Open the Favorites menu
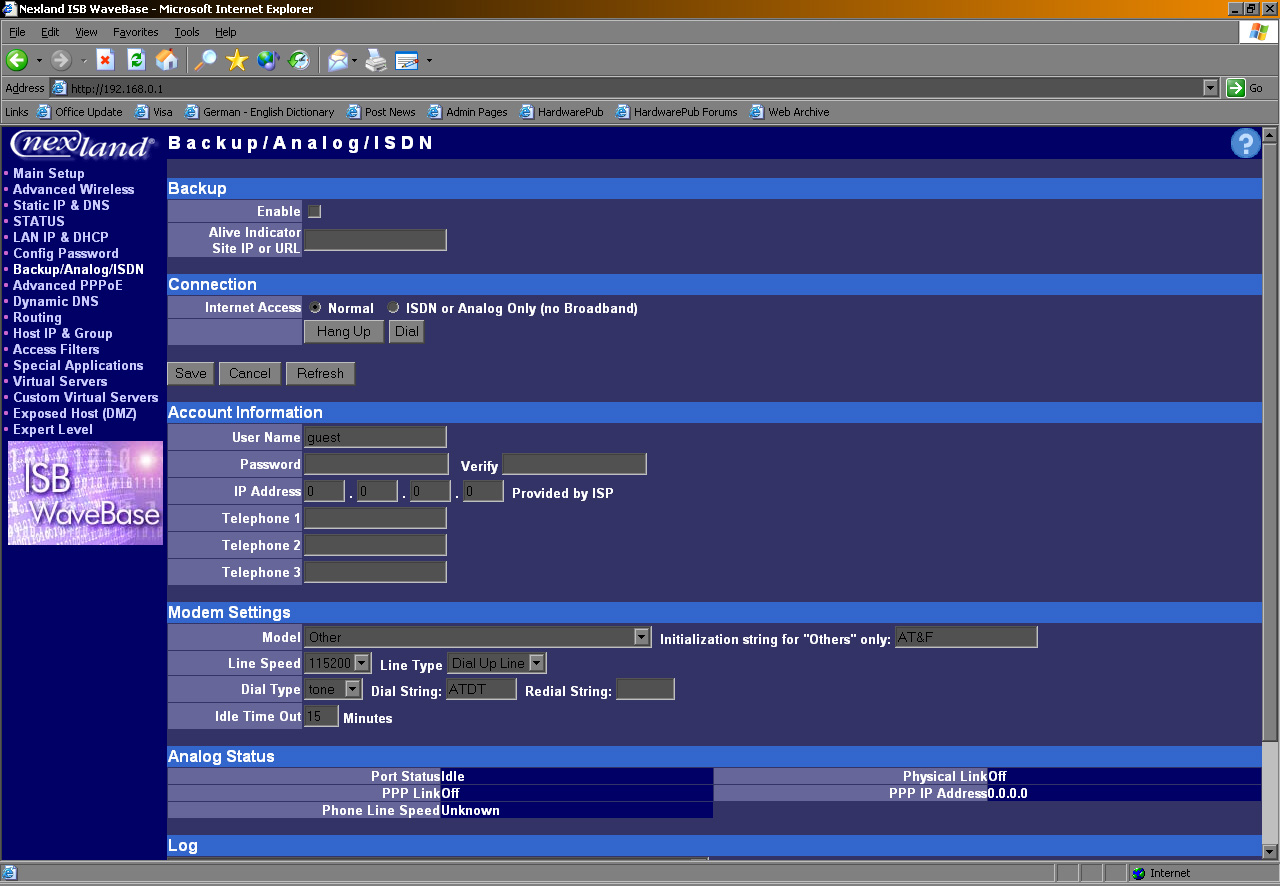 pyautogui.click(x=135, y=32)
